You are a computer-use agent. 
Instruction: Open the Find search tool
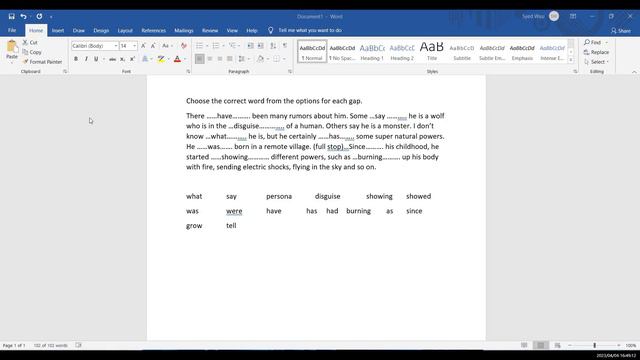tap(593, 42)
